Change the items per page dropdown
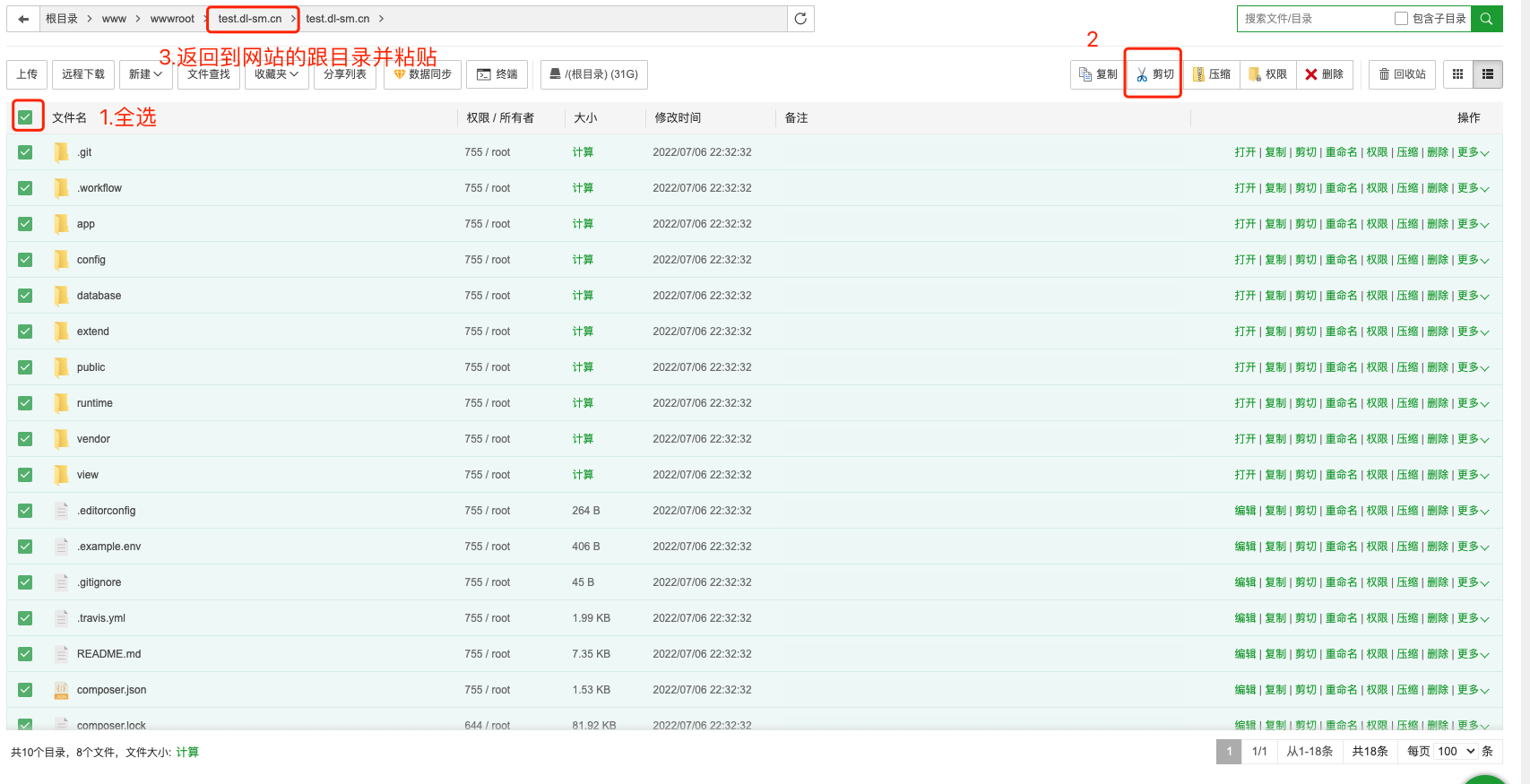This screenshot has height=784, width=1530. (1456, 751)
